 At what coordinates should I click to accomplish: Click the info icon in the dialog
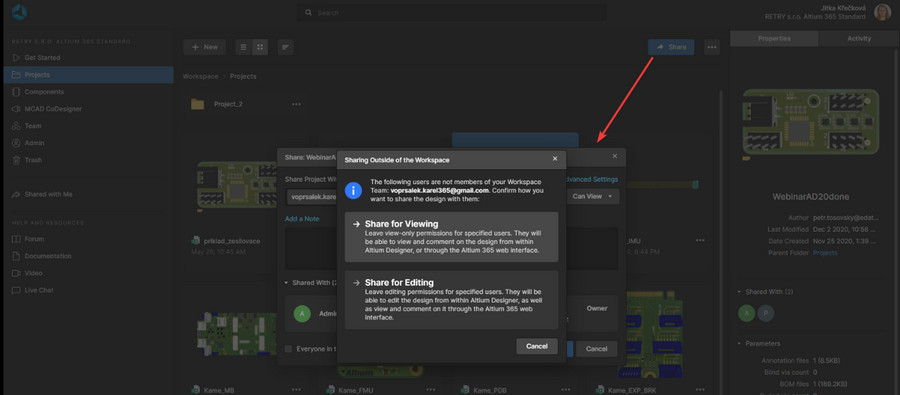[x=354, y=191]
